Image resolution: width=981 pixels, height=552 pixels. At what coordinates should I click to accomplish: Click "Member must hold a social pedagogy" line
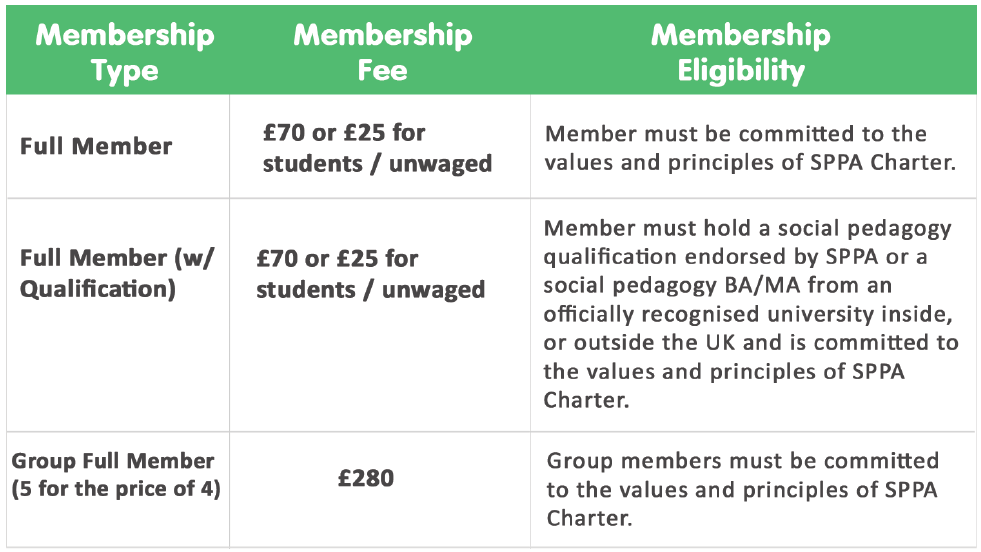[x=747, y=229]
